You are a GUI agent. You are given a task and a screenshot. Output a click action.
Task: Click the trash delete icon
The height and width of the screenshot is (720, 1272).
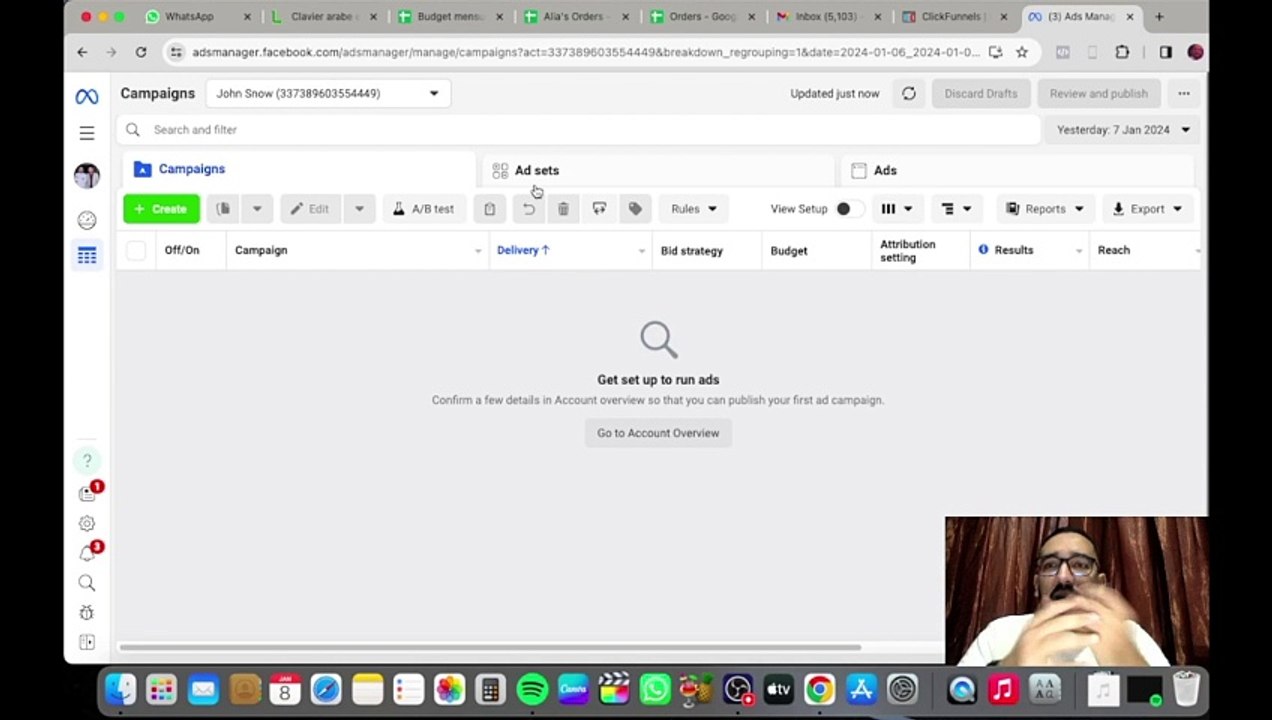click(x=563, y=209)
